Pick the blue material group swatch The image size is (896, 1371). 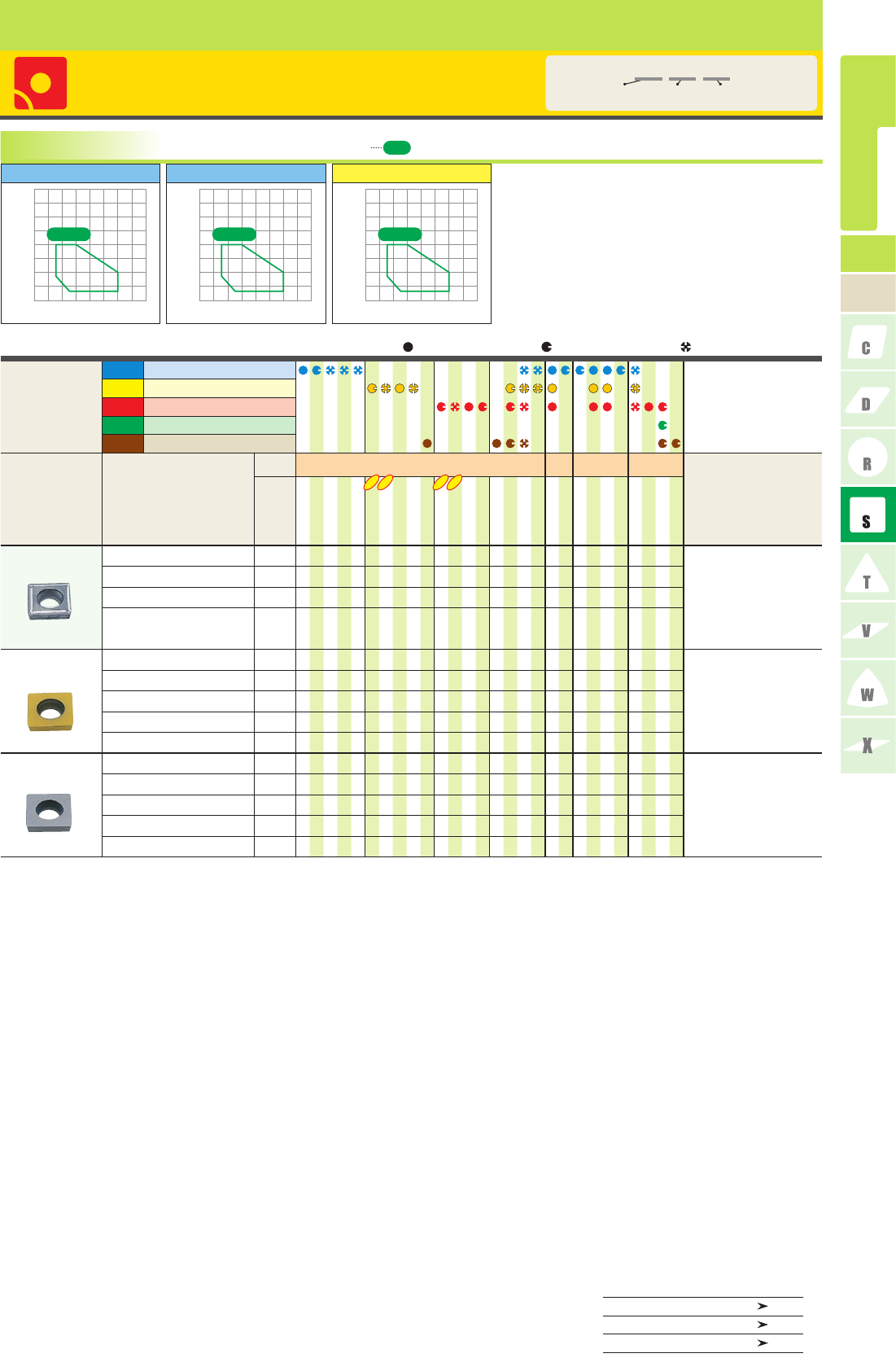123,370
